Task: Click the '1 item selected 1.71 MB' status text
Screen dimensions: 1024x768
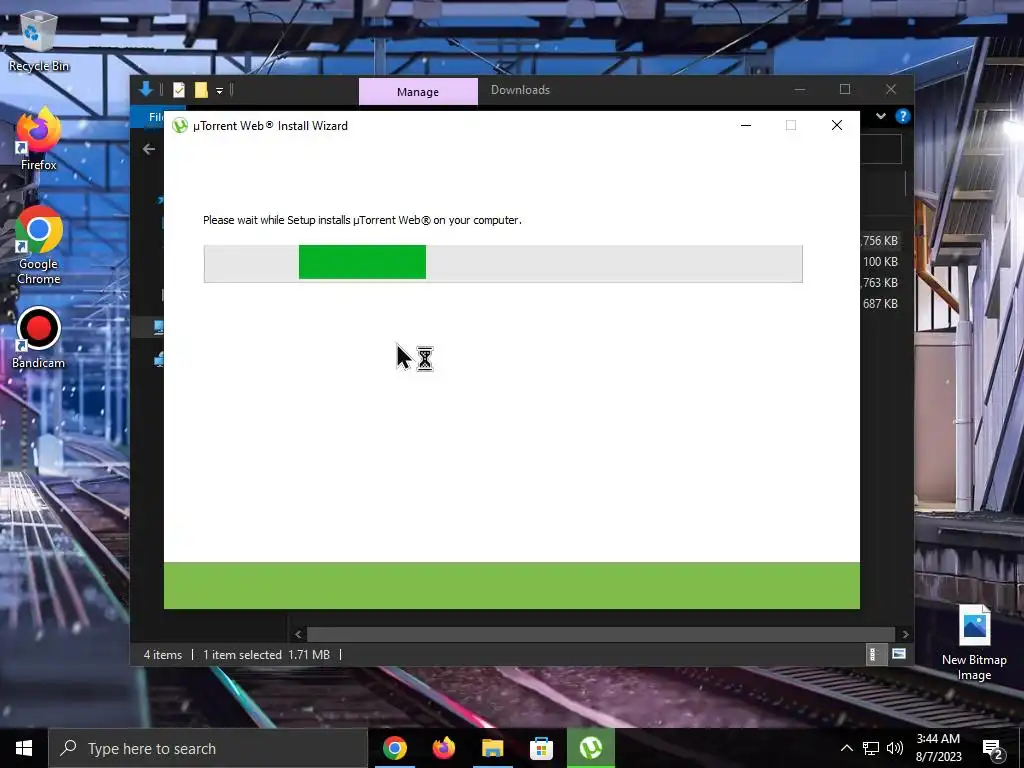Action: [x=266, y=654]
